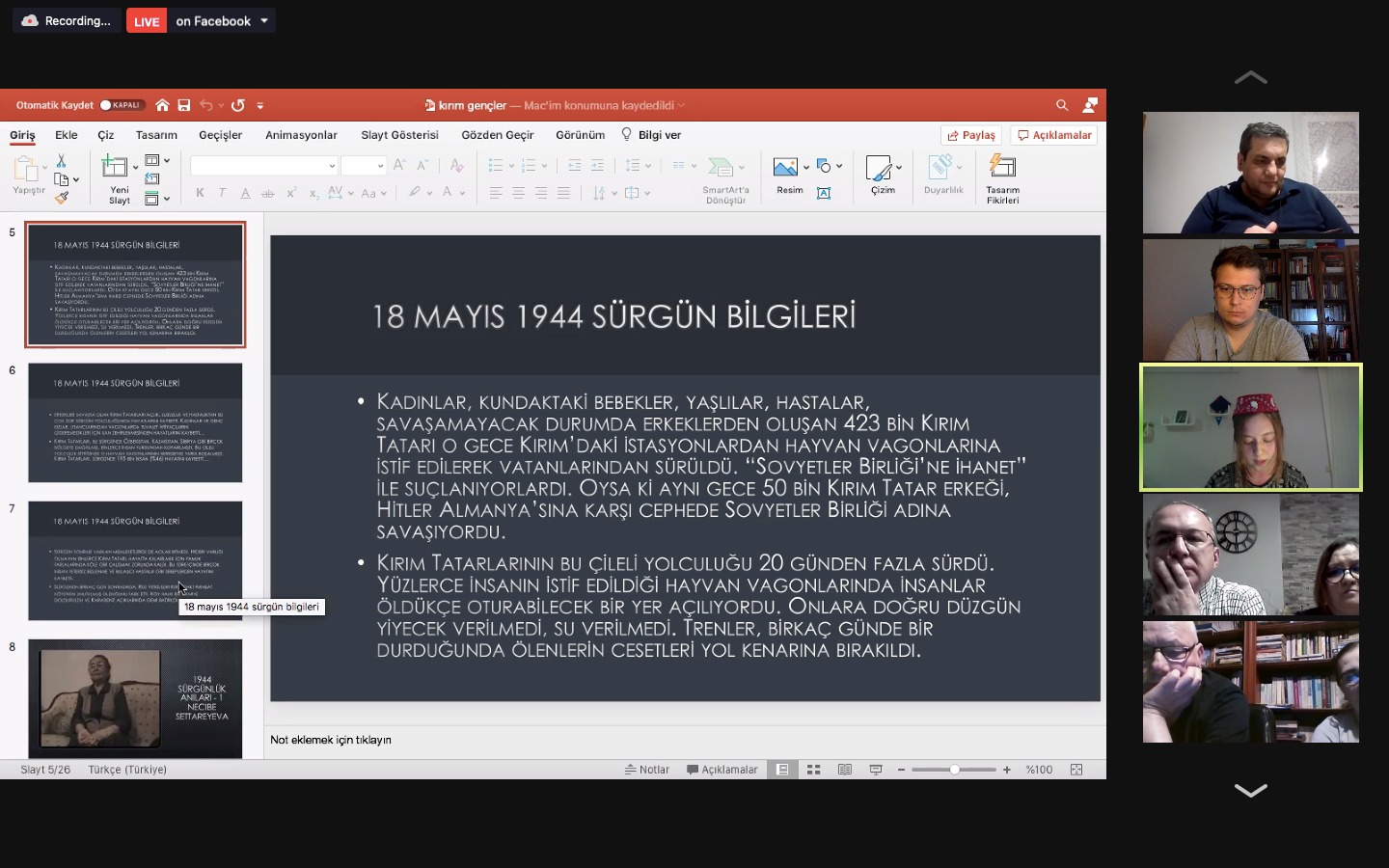1389x868 pixels.
Task: Toggle superscript formatting
Action: click(x=291, y=193)
